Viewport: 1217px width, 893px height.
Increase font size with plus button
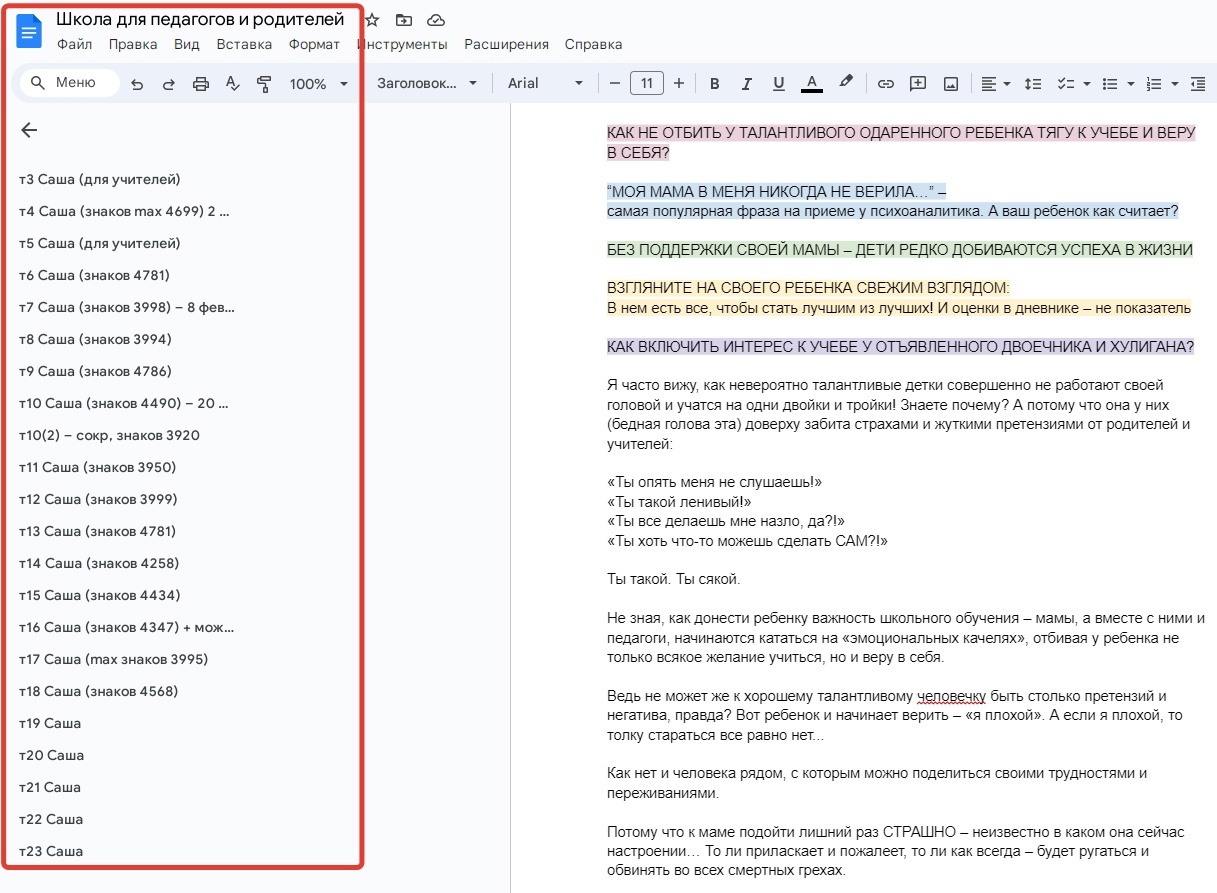679,83
